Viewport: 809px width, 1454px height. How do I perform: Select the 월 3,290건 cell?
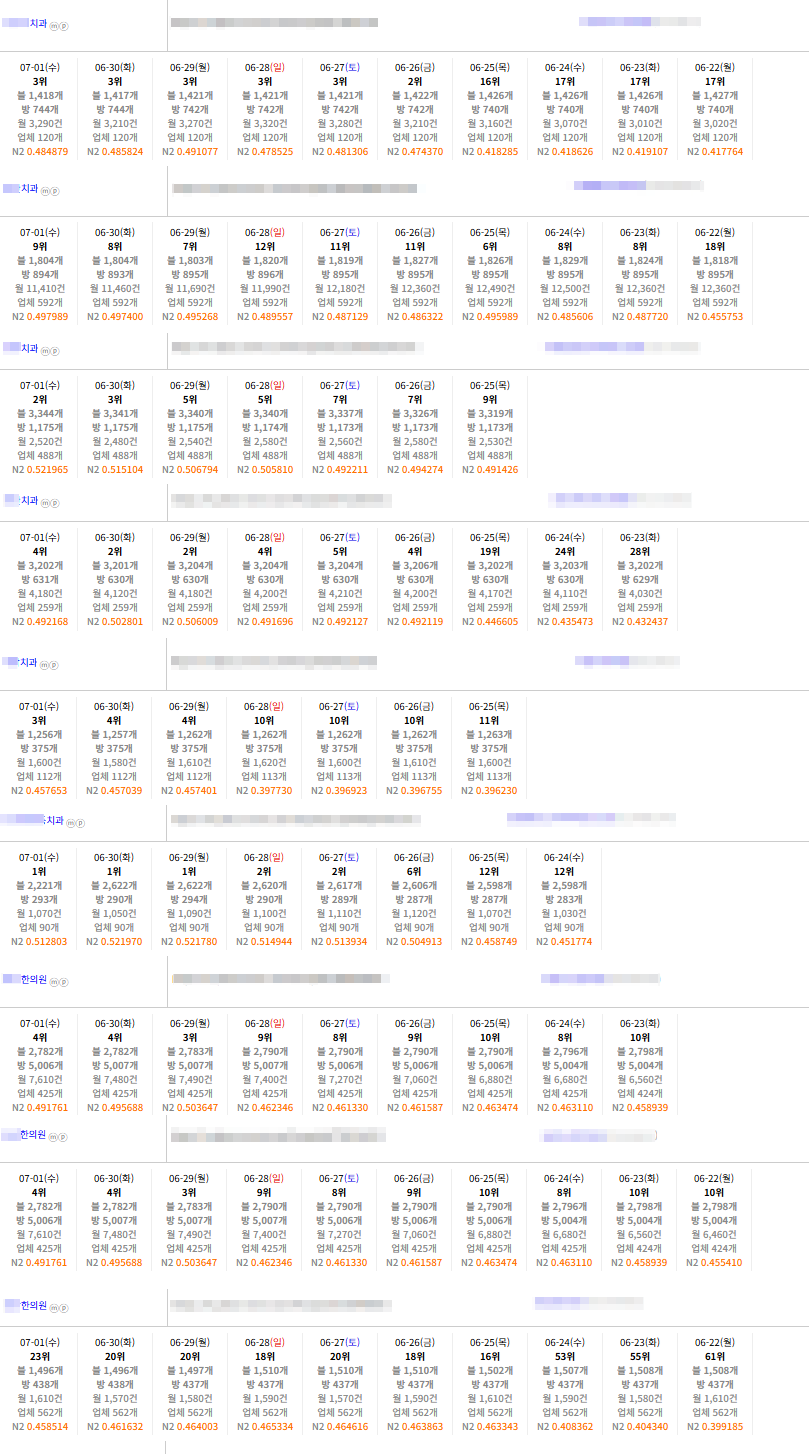pos(40,124)
